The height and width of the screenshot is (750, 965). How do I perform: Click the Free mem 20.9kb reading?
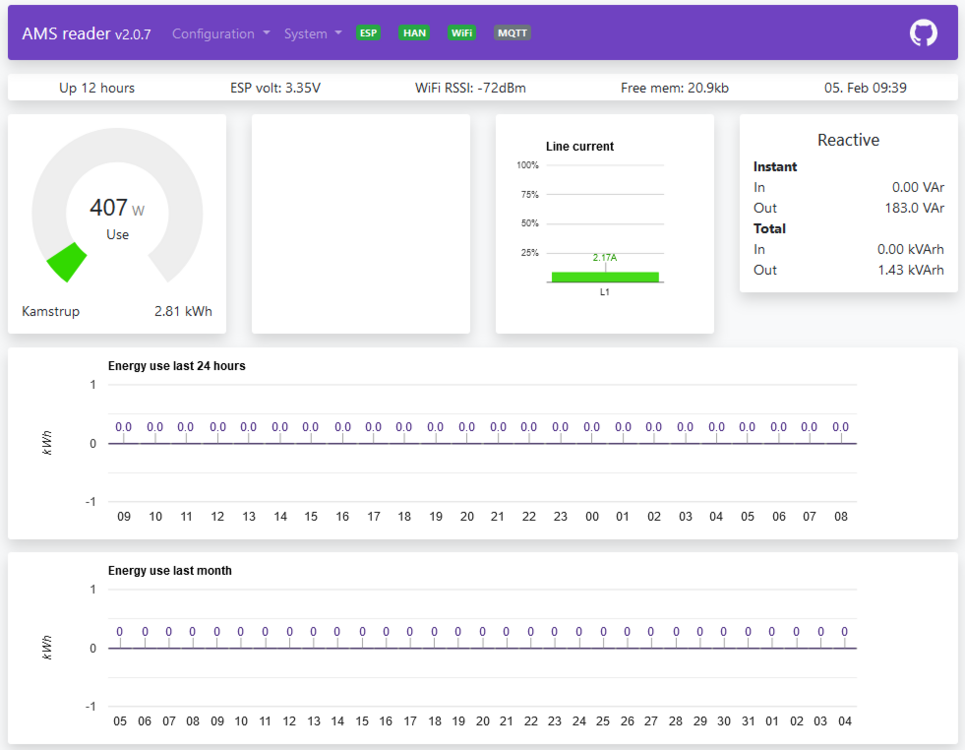[674, 88]
